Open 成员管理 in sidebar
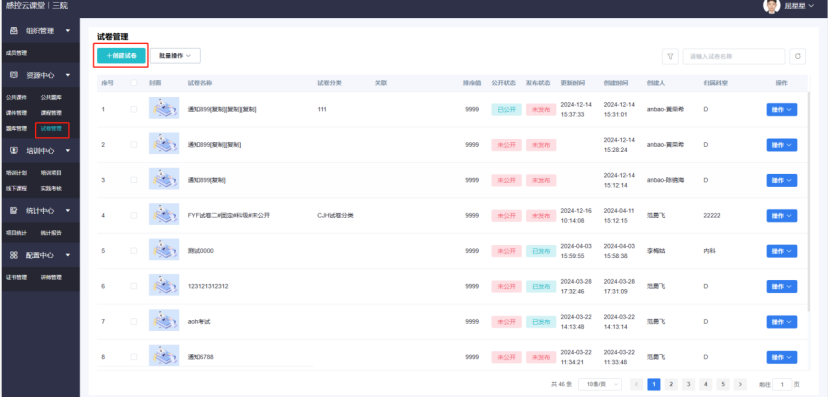828x397 pixels. [x=16, y=53]
